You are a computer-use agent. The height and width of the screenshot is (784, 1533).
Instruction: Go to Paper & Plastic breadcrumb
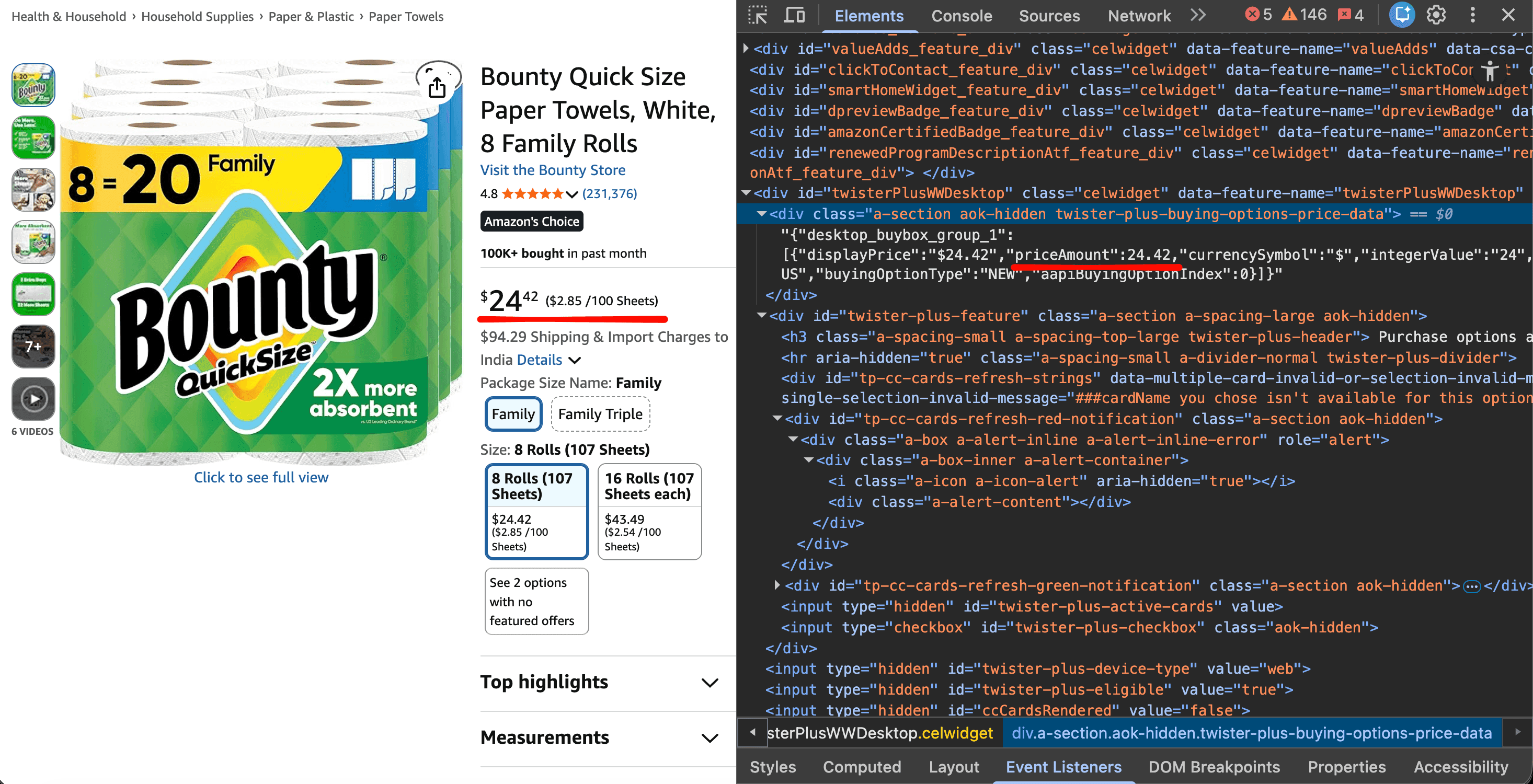[311, 16]
